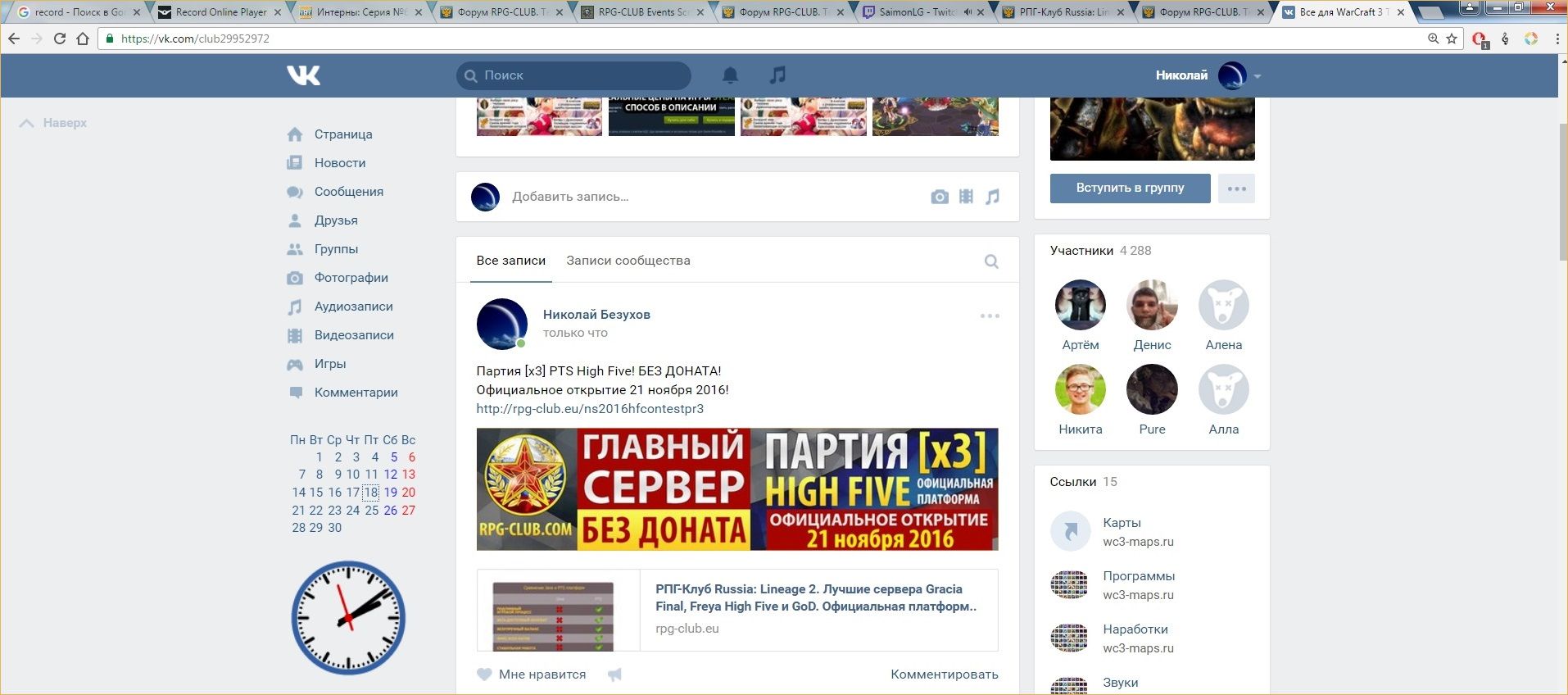Viewport: 1568px width, 695px height.
Task: Open Николай Безухов author name link
Action: 596,315
